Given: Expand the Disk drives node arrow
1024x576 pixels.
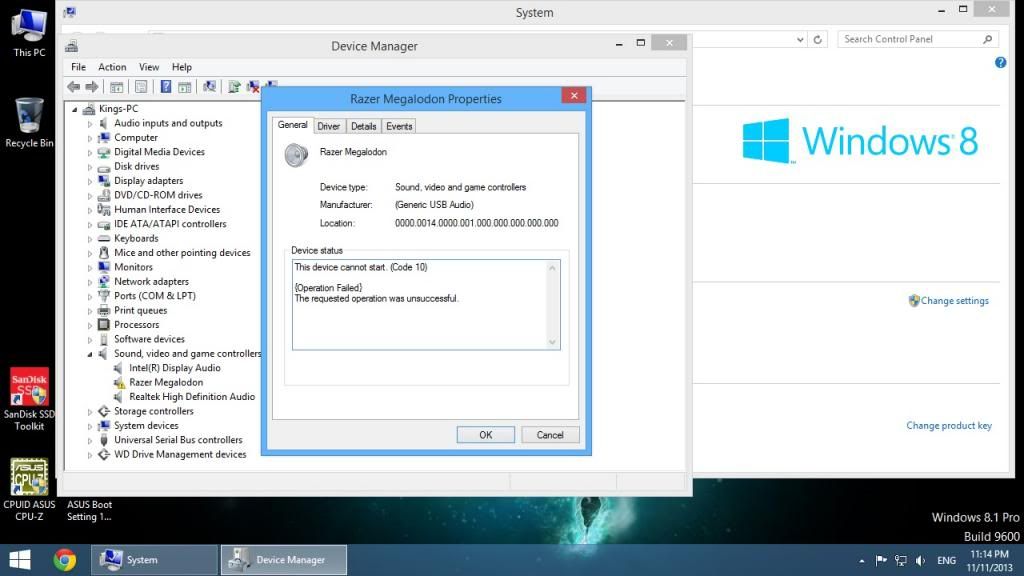Looking at the screenshot, I should click(x=90, y=167).
